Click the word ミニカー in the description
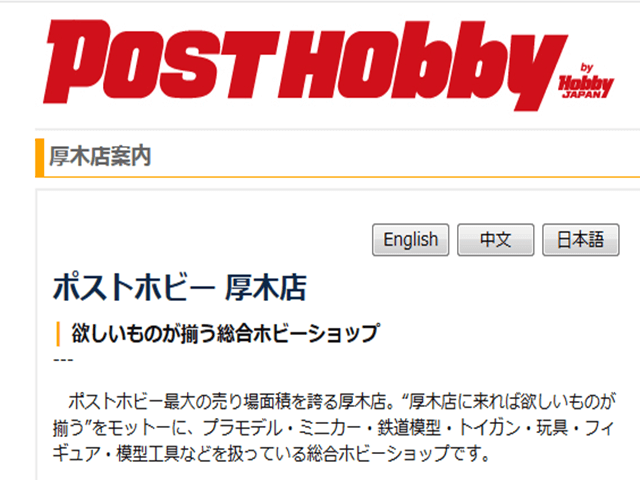The height and width of the screenshot is (480, 640). point(330,428)
